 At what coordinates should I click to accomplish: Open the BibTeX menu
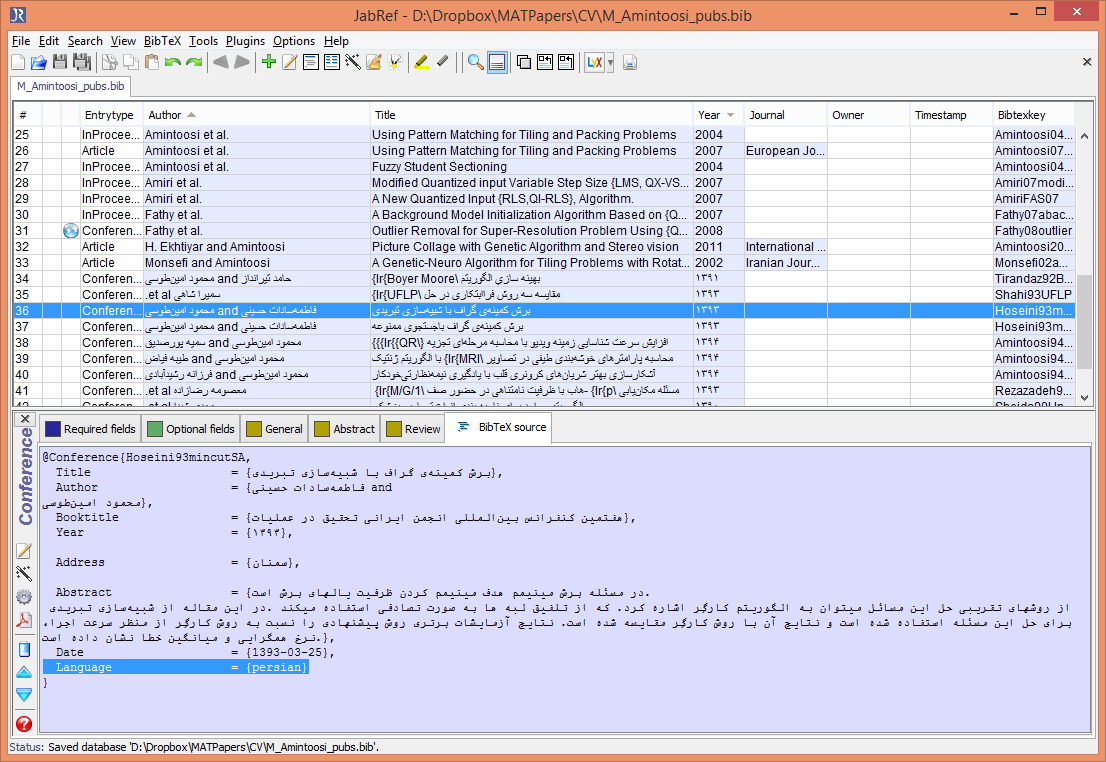pyautogui.click(x=162, y=41)
